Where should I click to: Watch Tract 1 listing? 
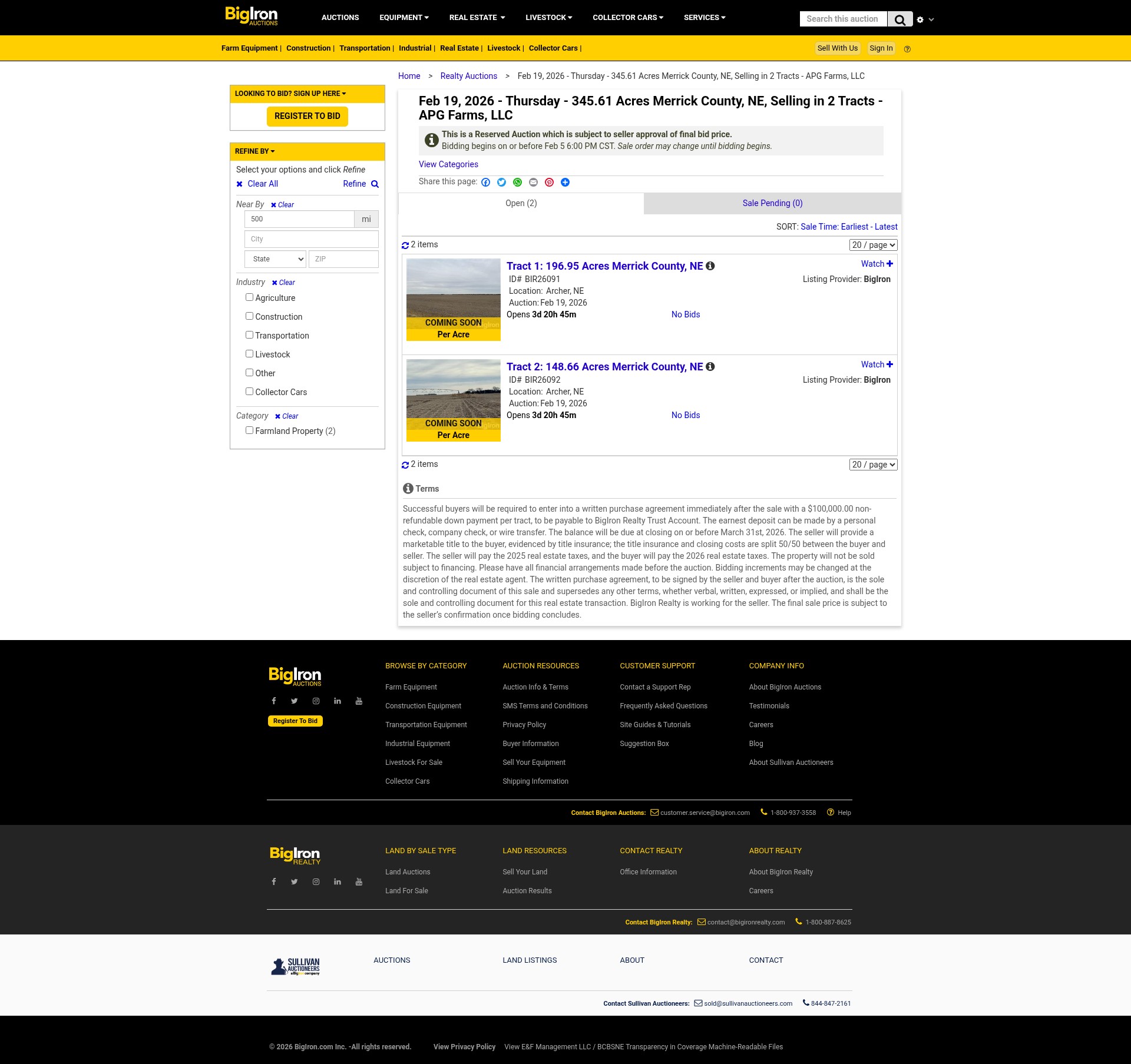[x=877, y=264]
